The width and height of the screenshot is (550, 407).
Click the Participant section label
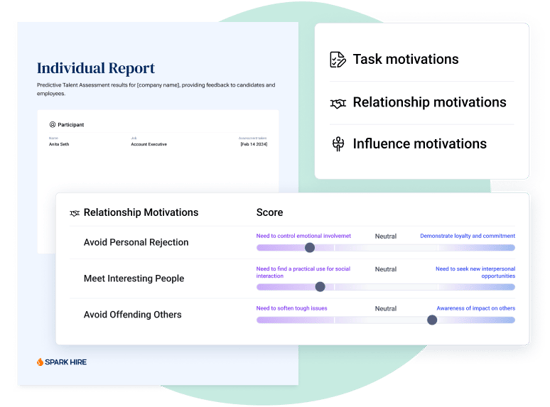click(x=71, y=125)
